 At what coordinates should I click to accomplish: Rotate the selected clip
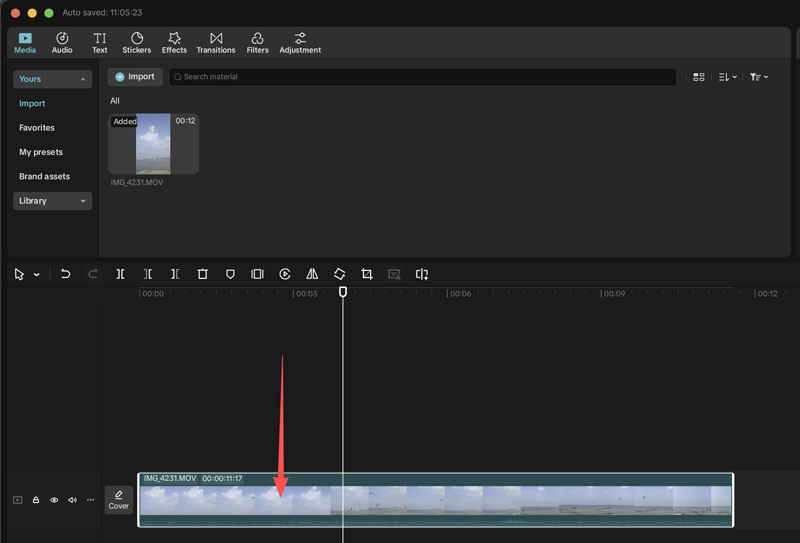click(339, 274)
